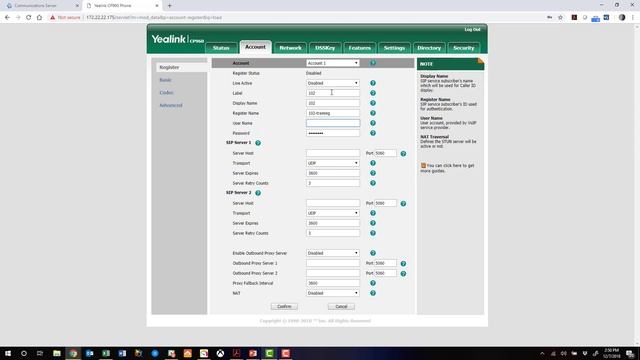This screenshot has width=640, height=360.
Task: Click SIP Server 2 Server Host field
Action: coord(333,203)
